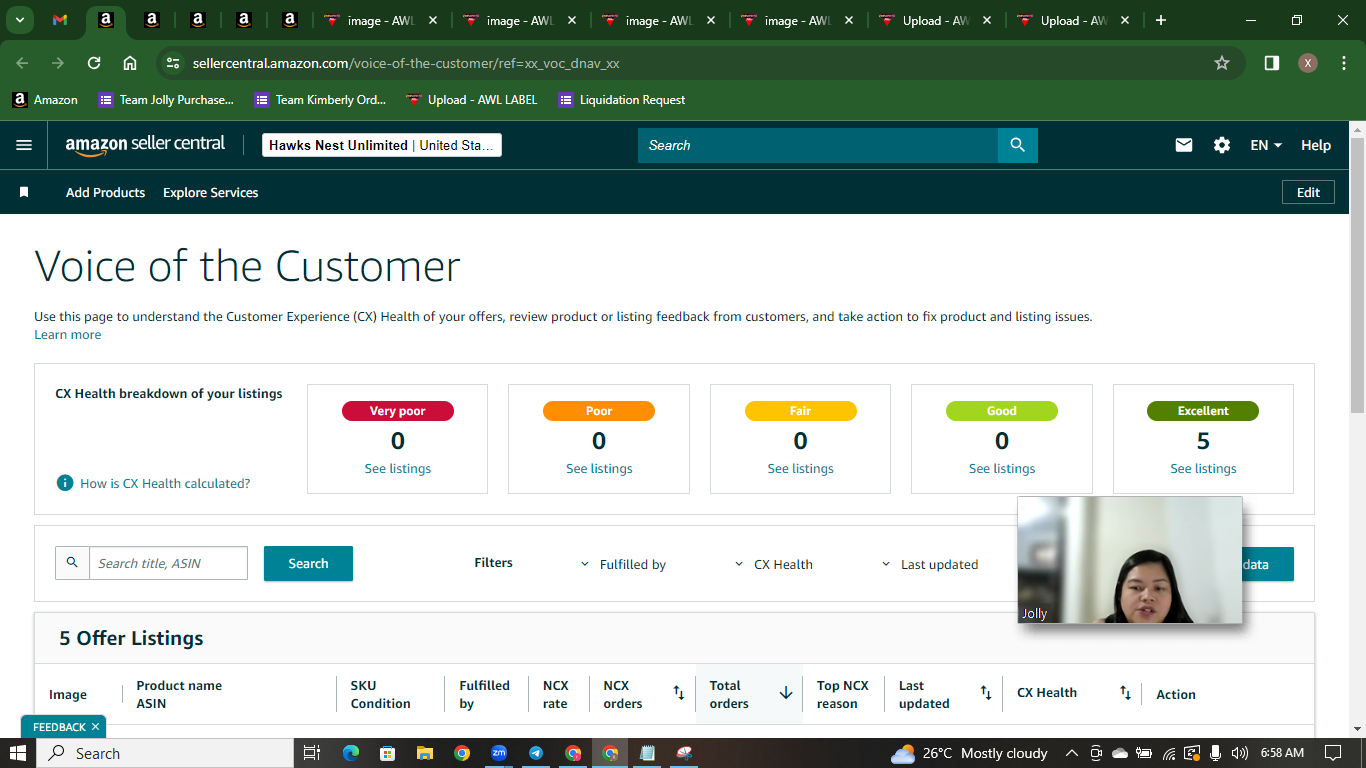Viewport: 1366px width, 768px height.
Task: Click the Edit button
Action: pos(1308,192)
